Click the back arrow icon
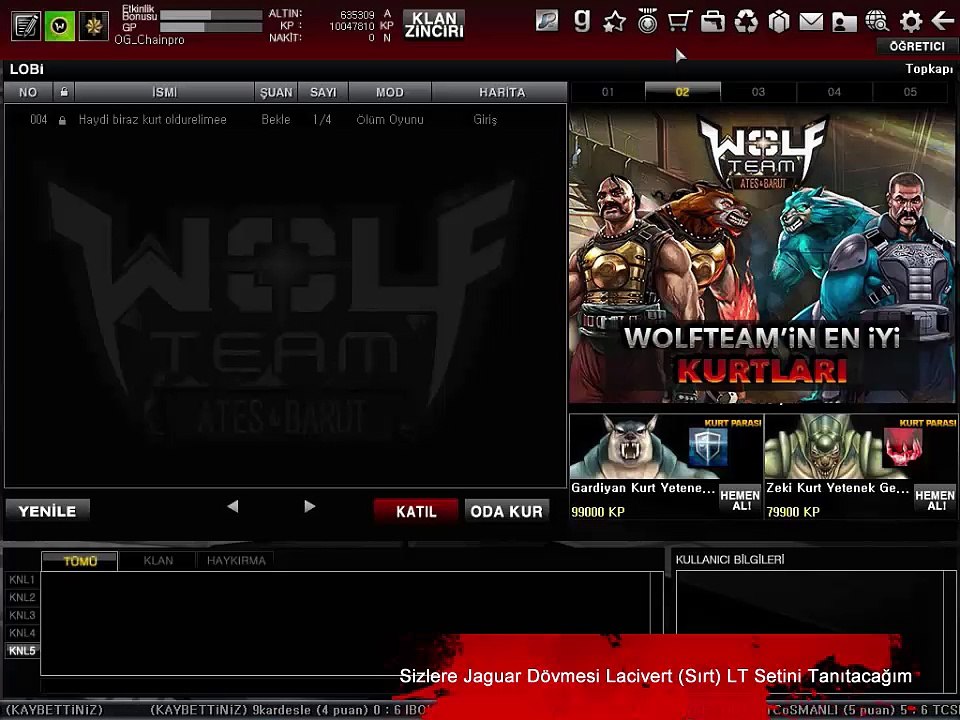The width and height of the screenshot is (960, 720). click(943, 21)
